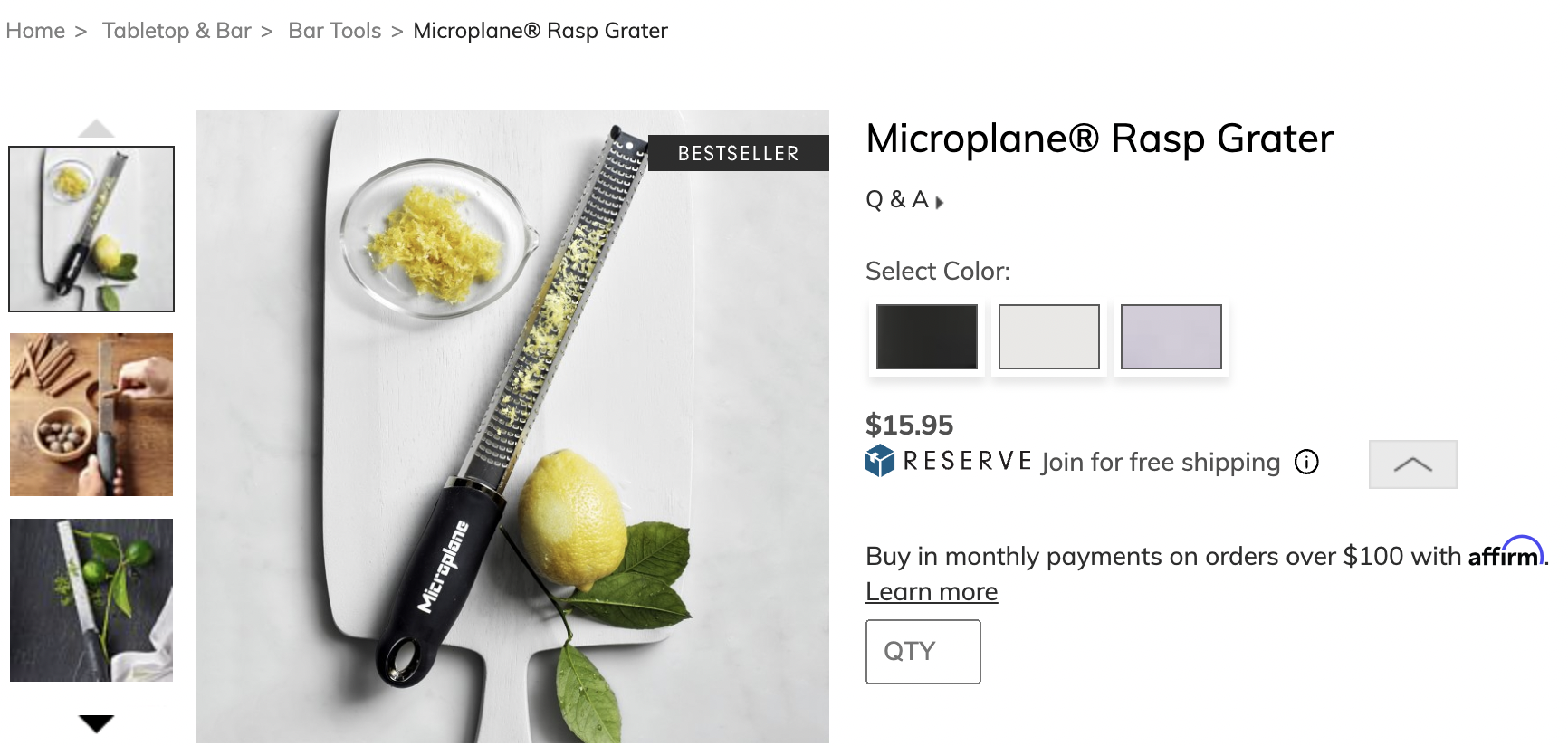
Task: Click the Join for free shipping link
Action: tap(1160, 462)
